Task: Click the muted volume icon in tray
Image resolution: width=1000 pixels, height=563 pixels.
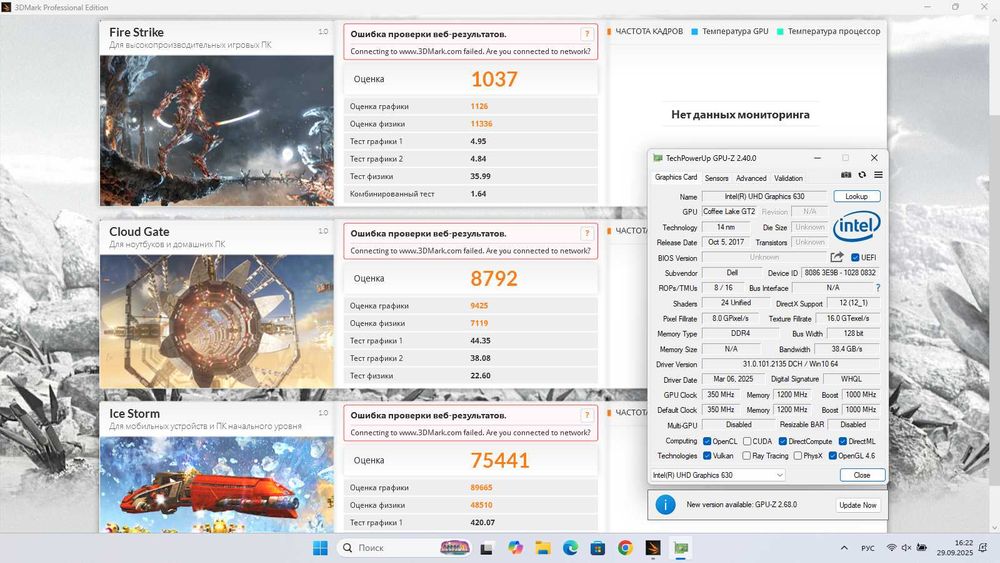Action: point(906,548)
